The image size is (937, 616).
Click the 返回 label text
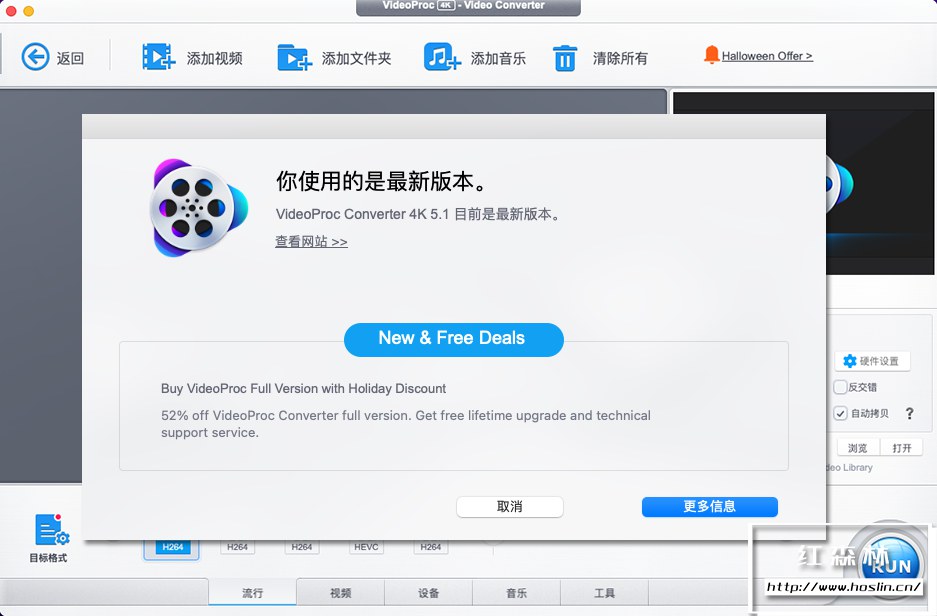click(71, 59)
